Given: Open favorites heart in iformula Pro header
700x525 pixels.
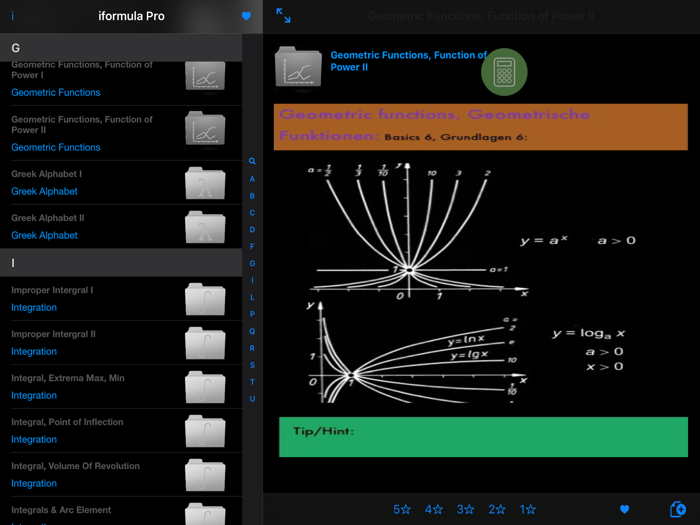Looking at the screenshot, I should 246,16.
